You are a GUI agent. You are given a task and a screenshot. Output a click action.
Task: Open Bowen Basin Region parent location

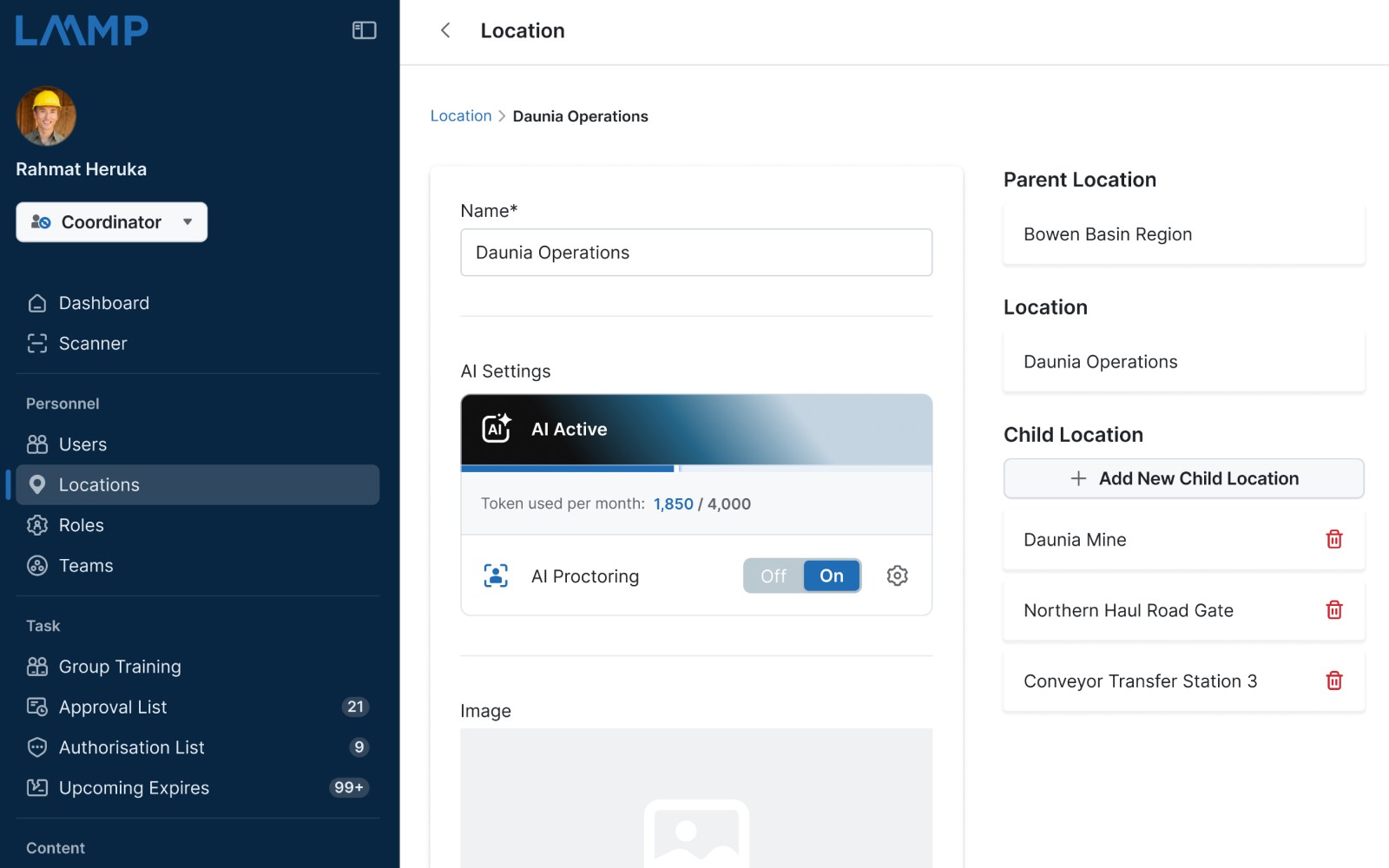point(1183,234)
